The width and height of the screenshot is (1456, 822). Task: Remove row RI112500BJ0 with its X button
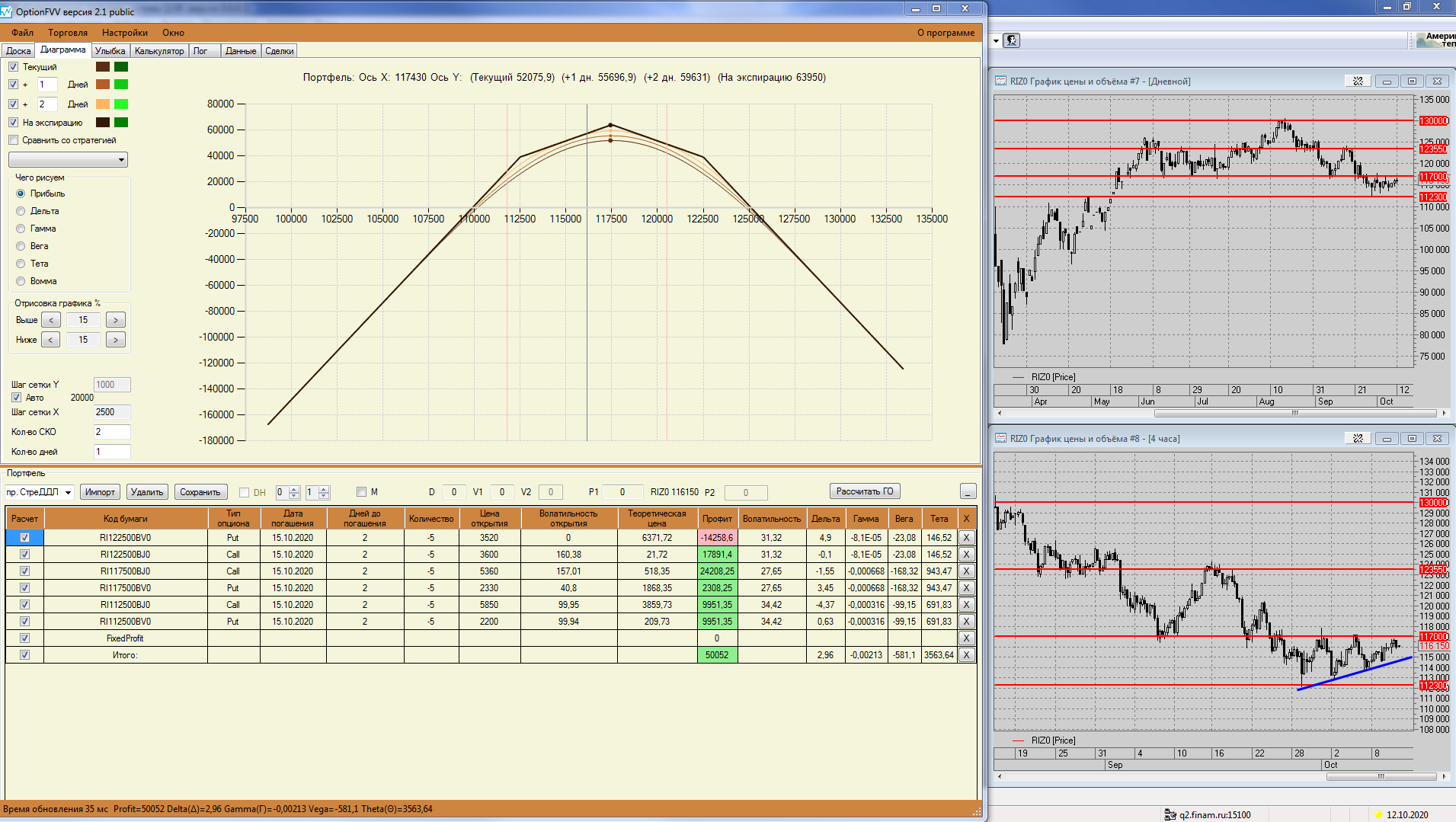[x=966, y=604]
